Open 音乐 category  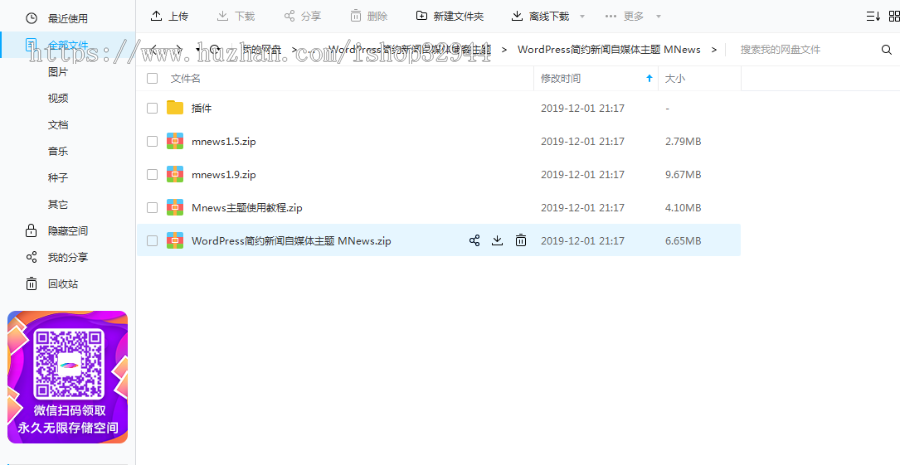pos(58,151)
